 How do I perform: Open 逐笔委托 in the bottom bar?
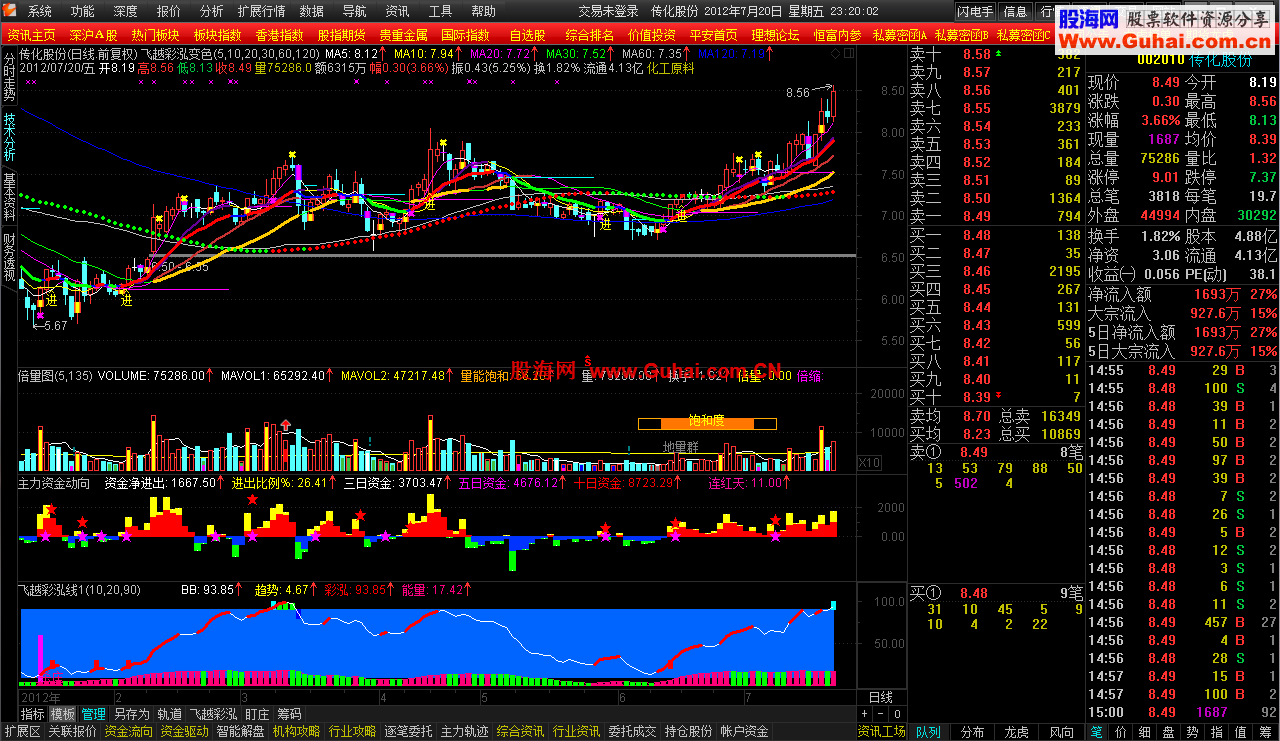[409, 732]
